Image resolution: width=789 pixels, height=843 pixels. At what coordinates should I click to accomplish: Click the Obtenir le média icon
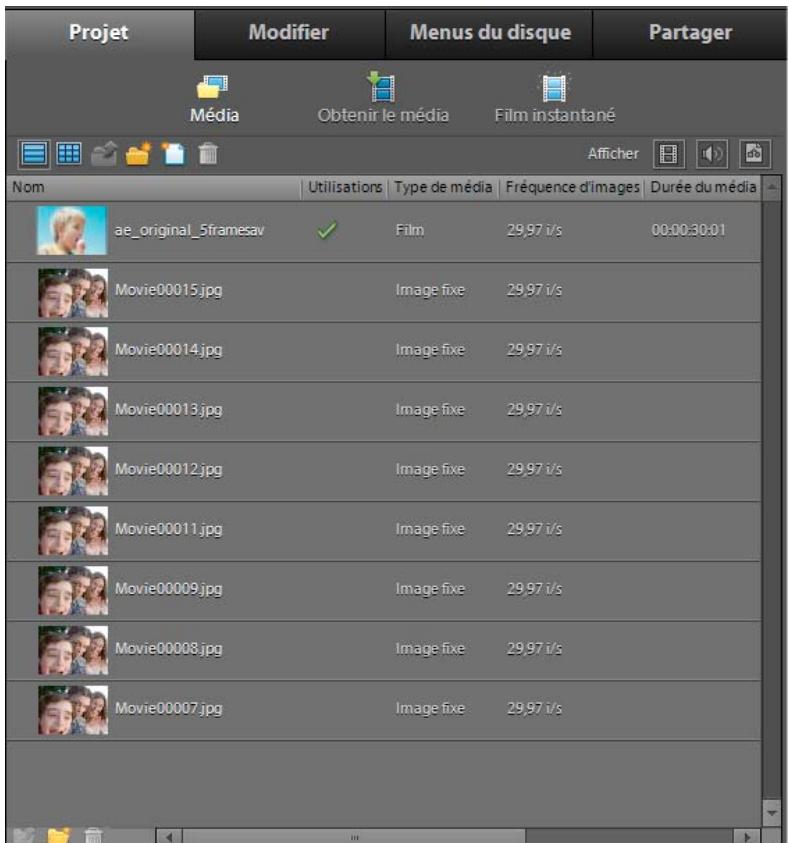coord(383,87)
